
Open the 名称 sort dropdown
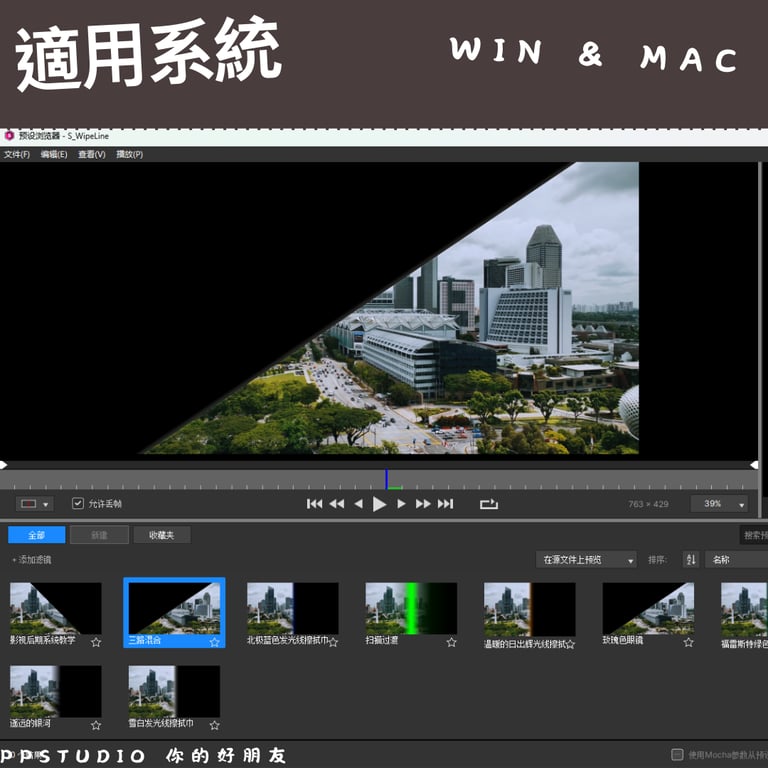[736, 559]
